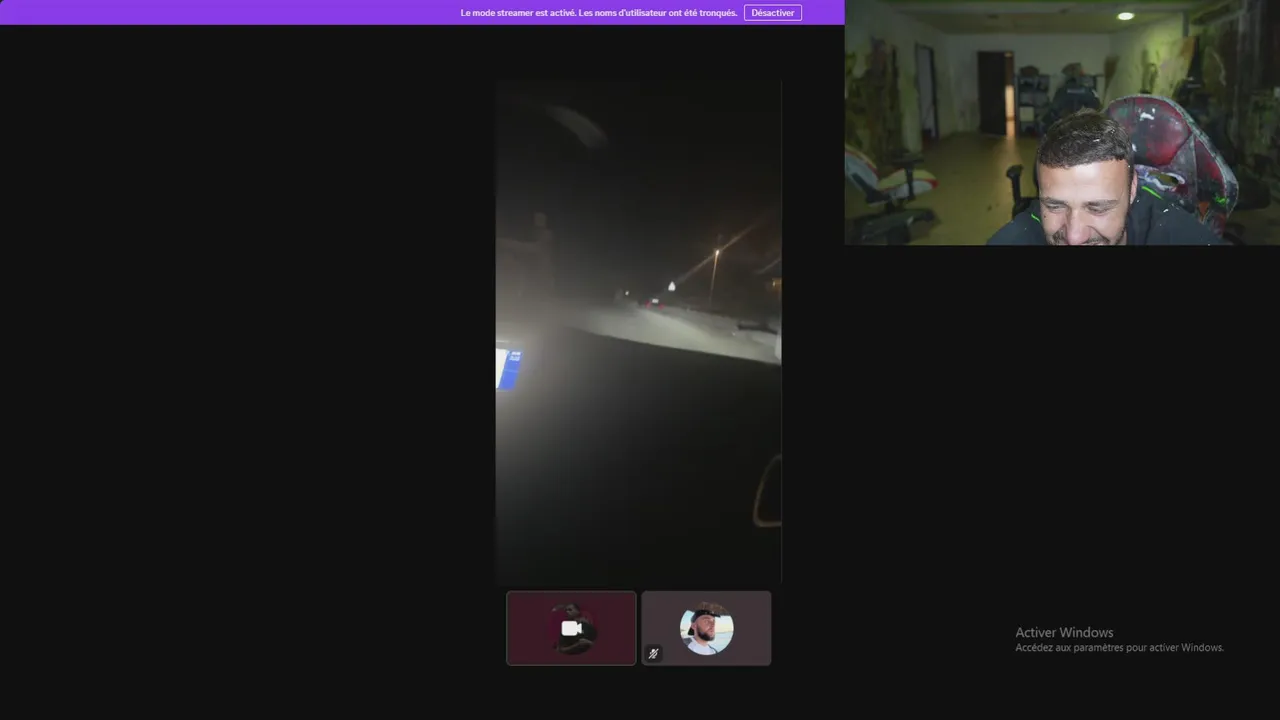Click the streamer mode active banner text
The height and width of the screenshot is (720, 1280).
pos(598,13)
